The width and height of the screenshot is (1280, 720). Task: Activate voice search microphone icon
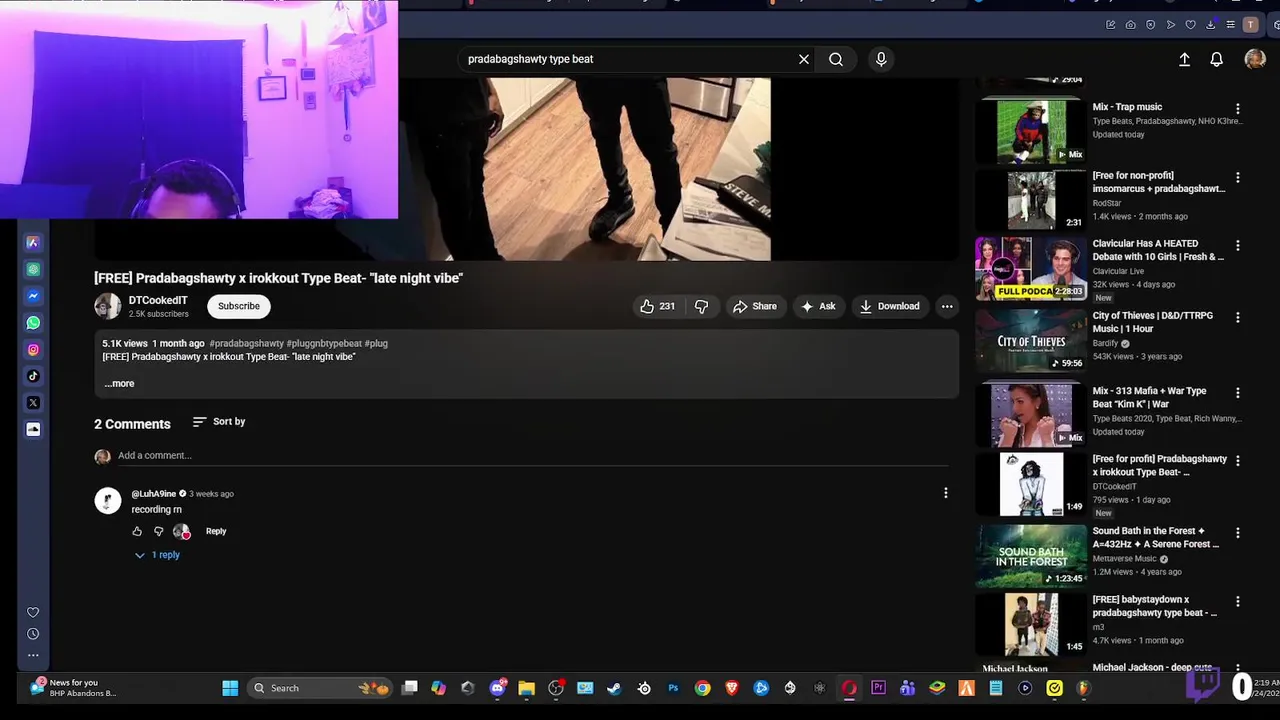[881, 59]
